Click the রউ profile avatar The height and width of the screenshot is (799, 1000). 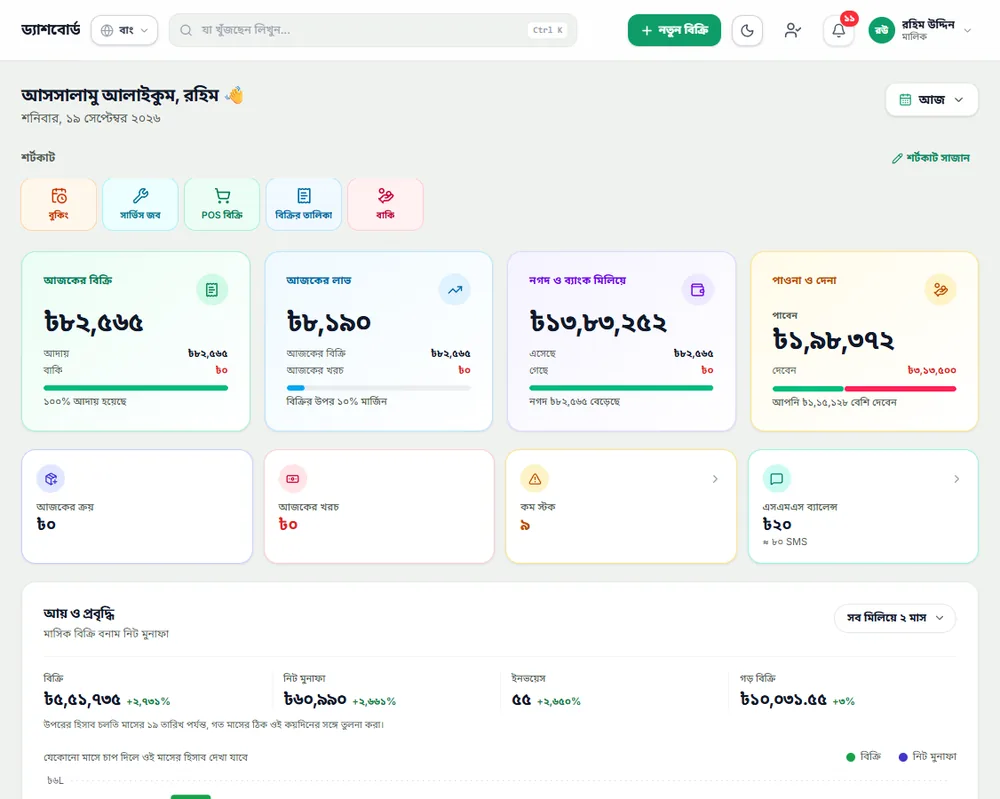(x=882, y=30)
